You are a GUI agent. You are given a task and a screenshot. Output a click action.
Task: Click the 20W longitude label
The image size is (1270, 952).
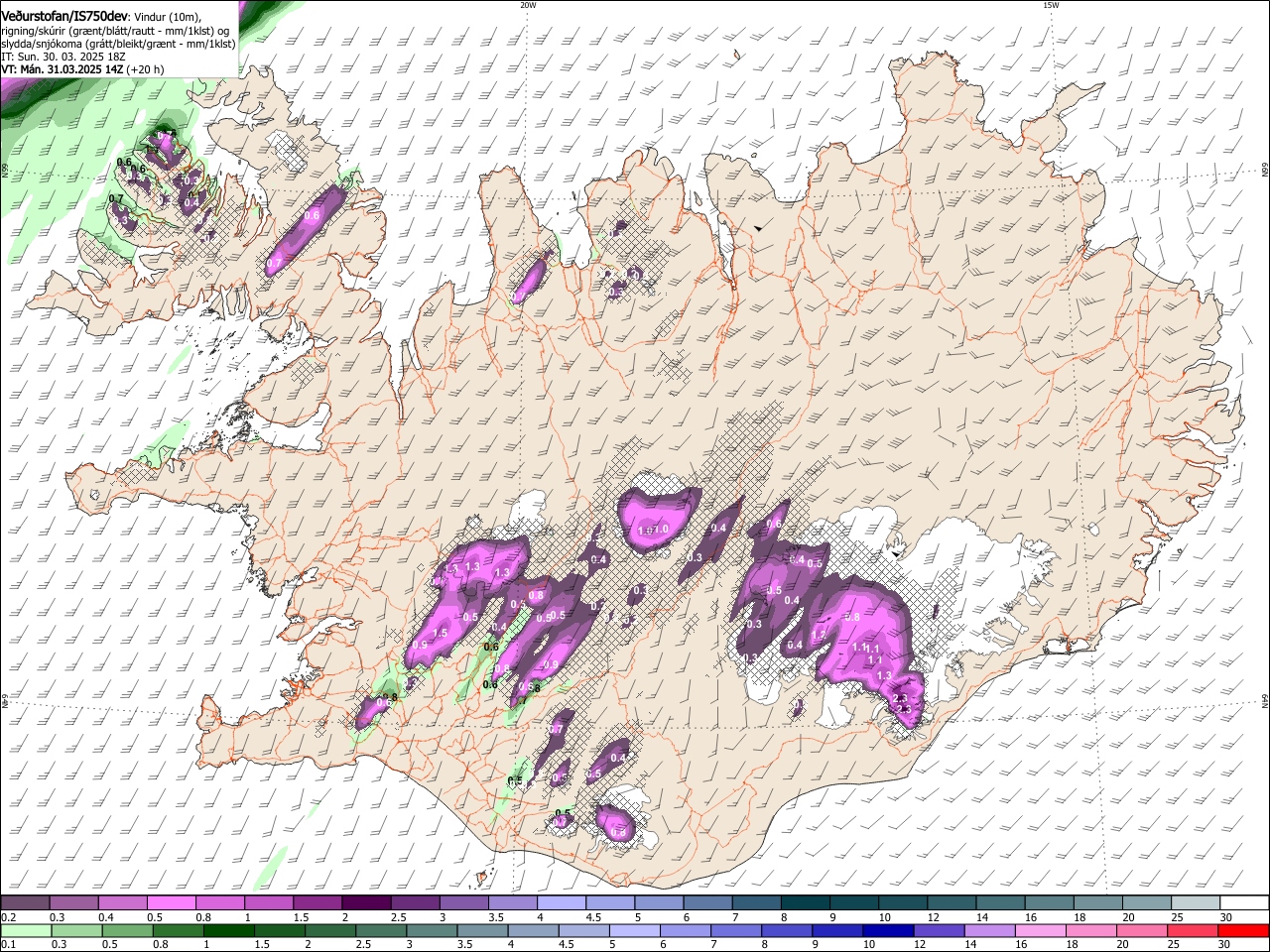pos(528,4)
